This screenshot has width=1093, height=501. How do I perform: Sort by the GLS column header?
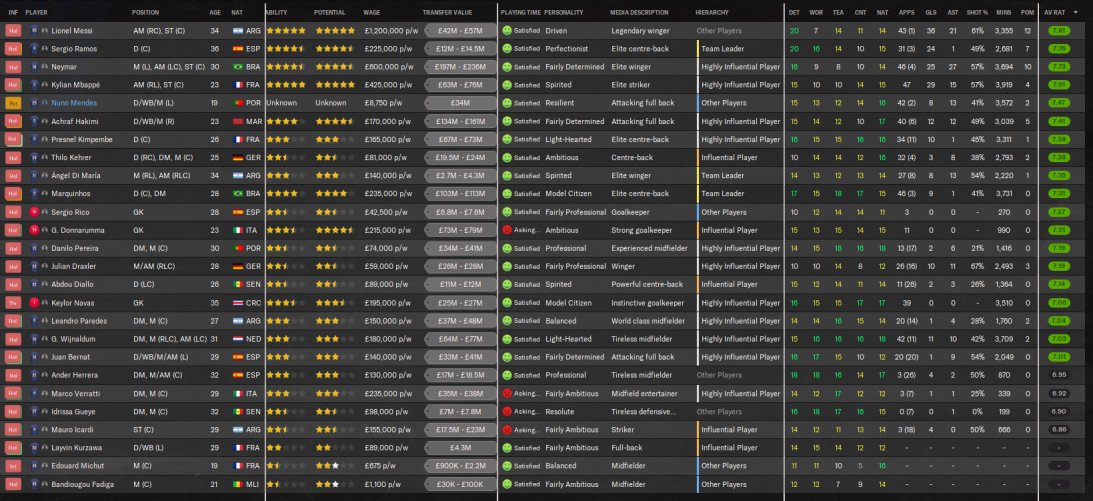click(931, 13)
